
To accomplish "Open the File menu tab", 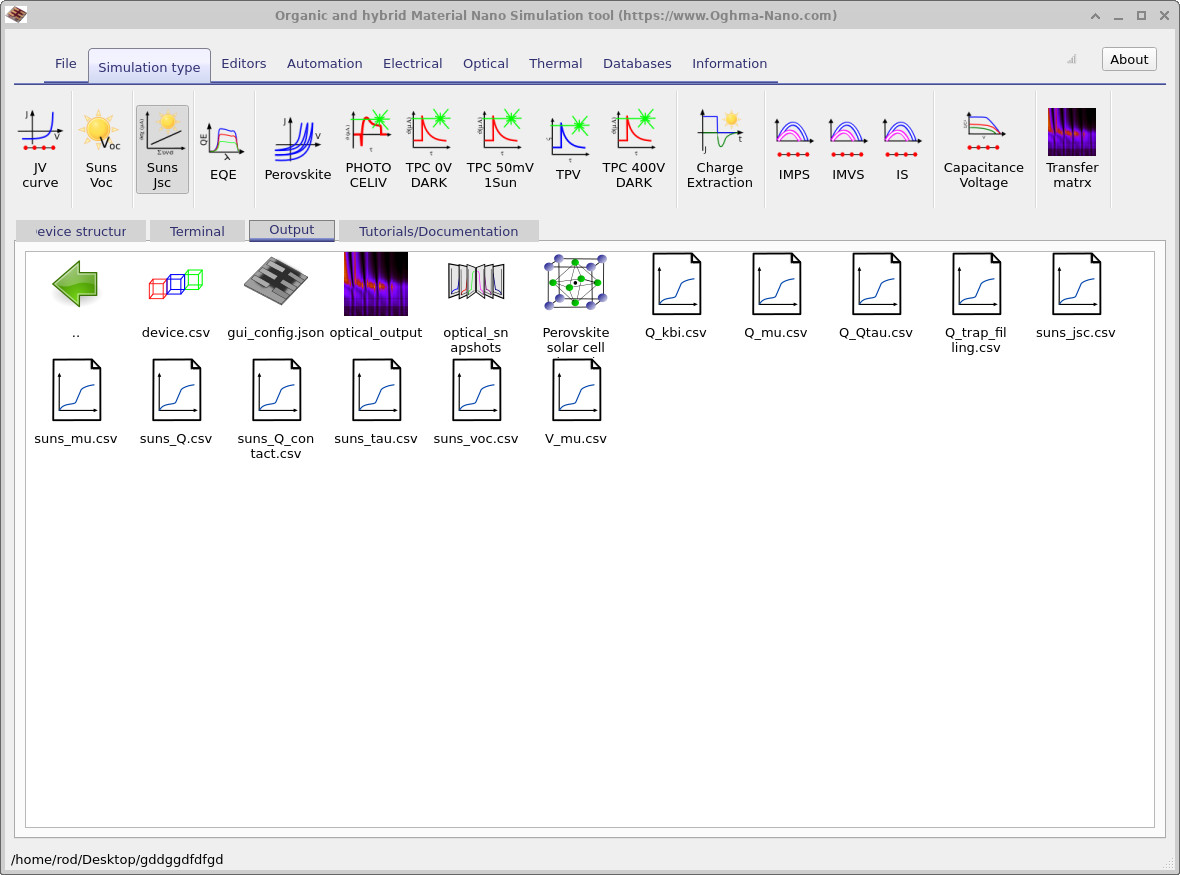I will [66, 63].
